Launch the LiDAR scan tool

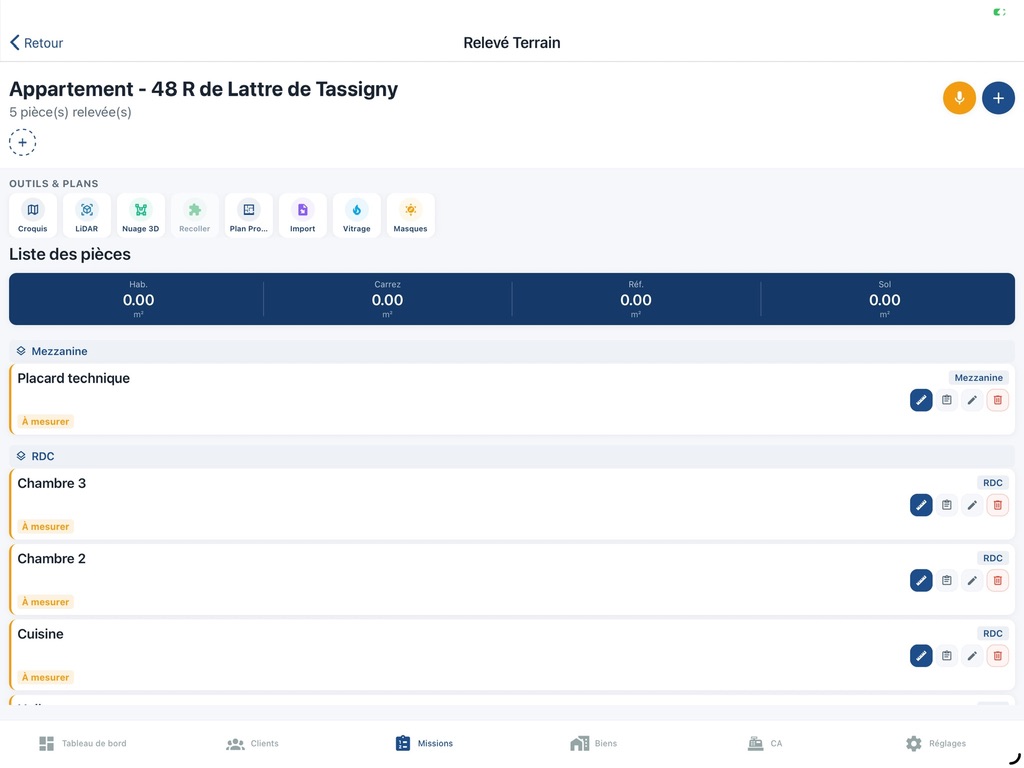(x=87, y=215)
